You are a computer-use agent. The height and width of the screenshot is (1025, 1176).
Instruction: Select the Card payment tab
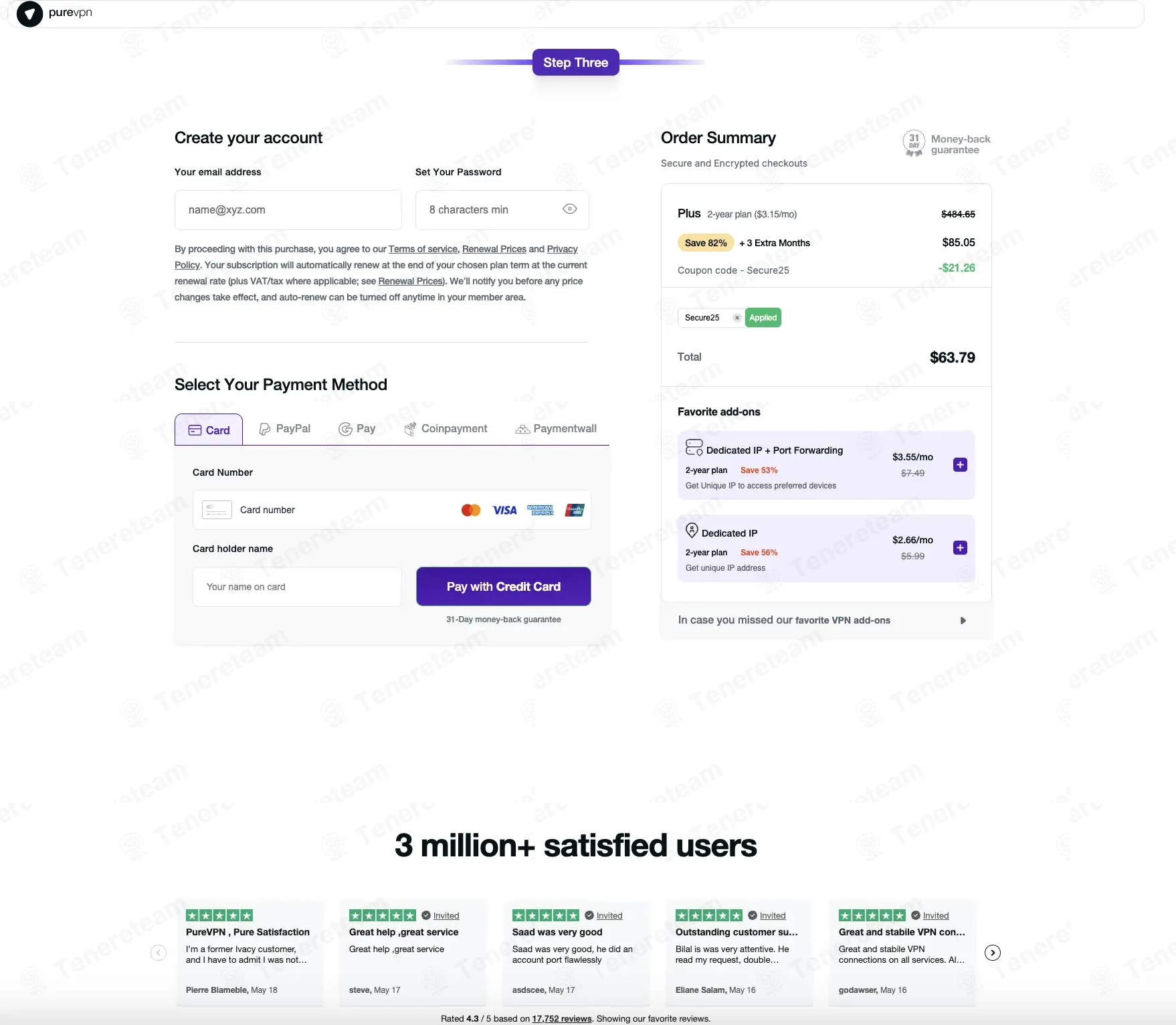209,430
